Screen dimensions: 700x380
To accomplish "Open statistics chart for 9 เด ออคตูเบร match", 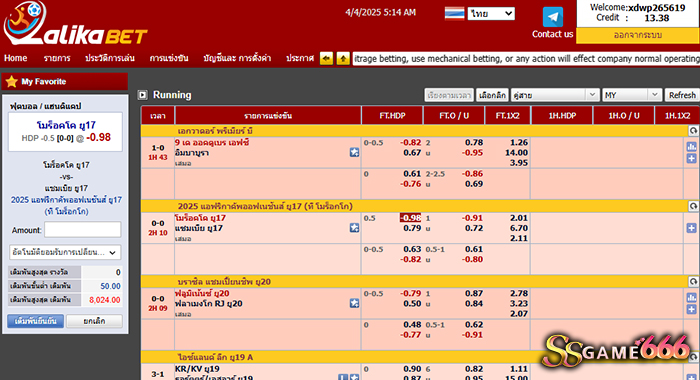I will point(691,147).
